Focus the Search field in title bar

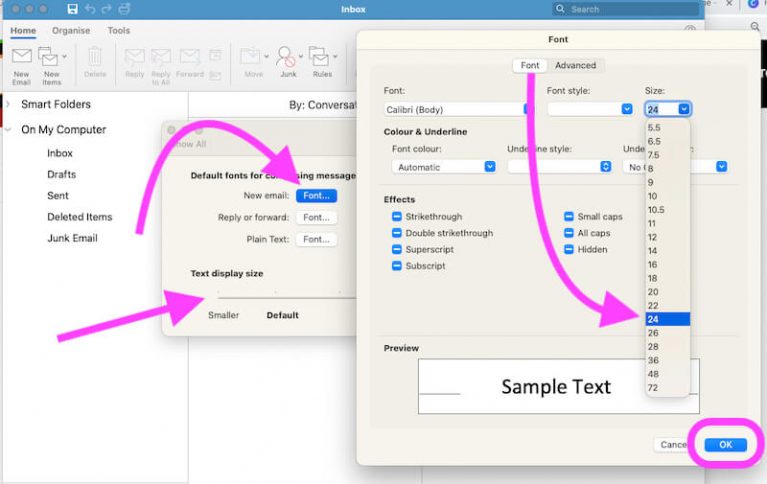click(626, 9)
